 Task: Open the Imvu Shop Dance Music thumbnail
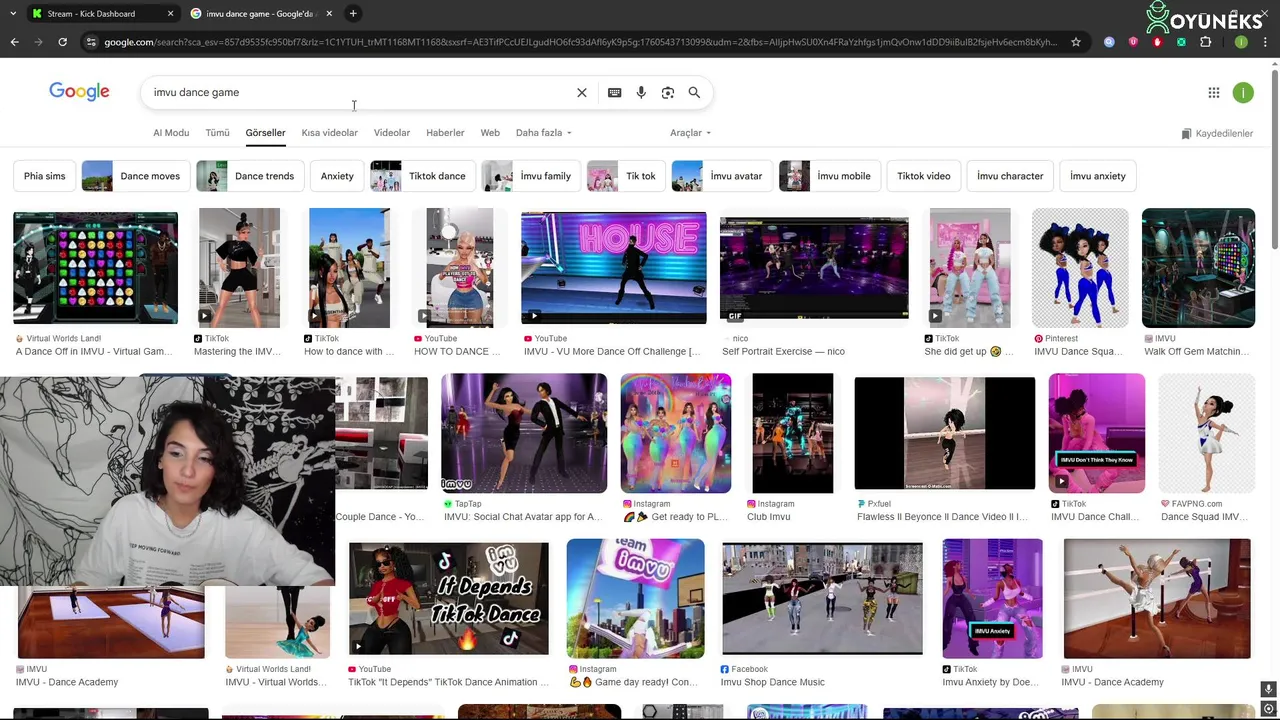click(822, 598)
